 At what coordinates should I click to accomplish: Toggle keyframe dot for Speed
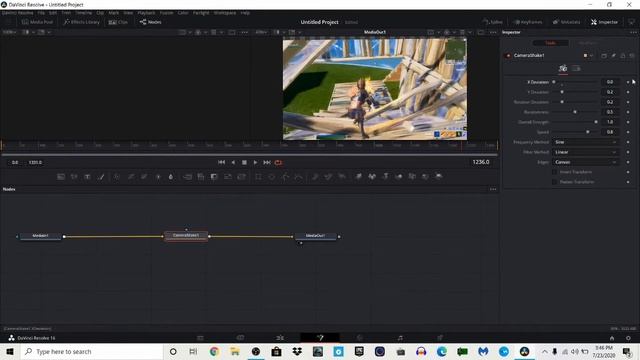[628, 132]
